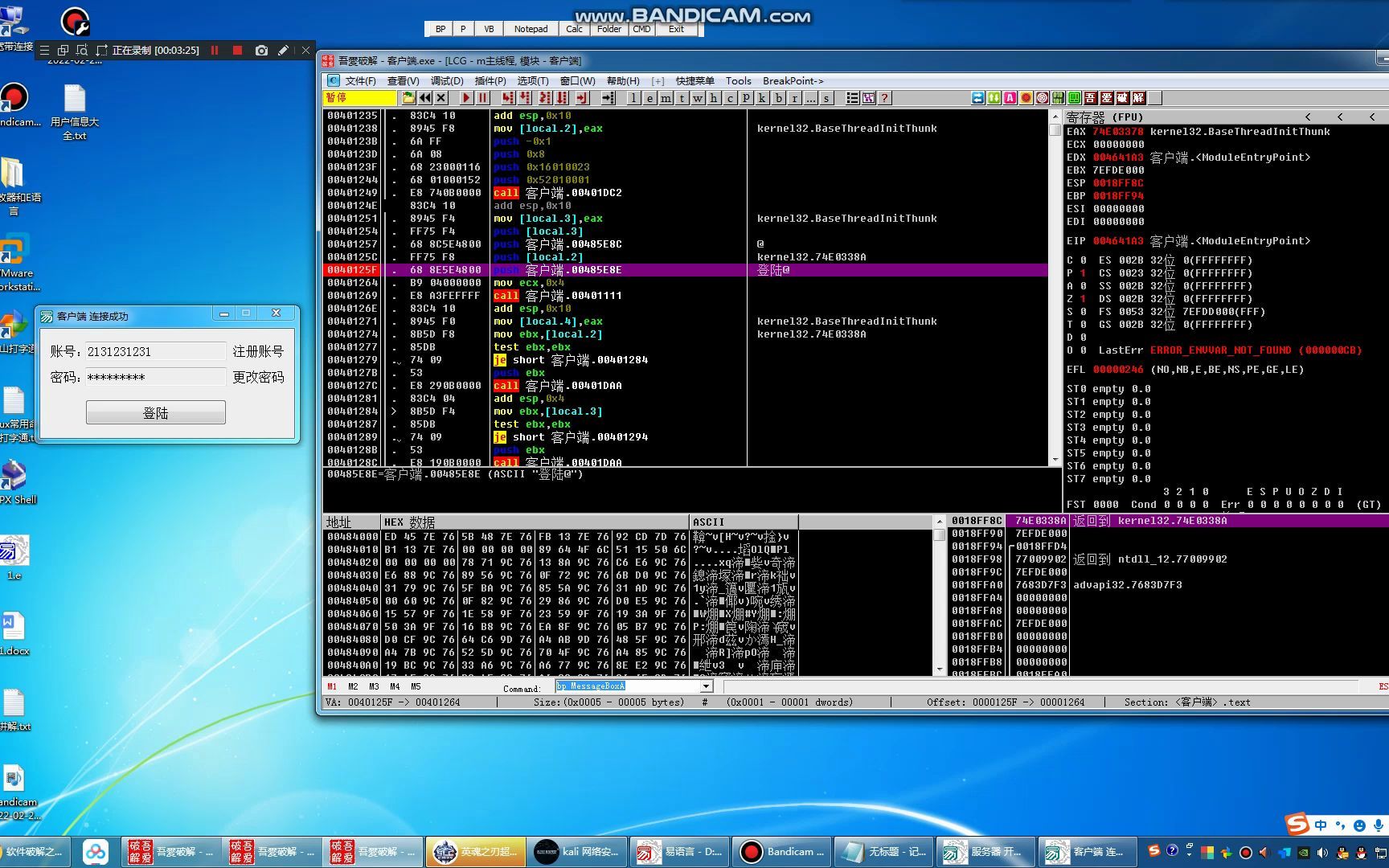Click the blue swap arrows plugin icon
1389x868 pixels.
tap(978, 98)
